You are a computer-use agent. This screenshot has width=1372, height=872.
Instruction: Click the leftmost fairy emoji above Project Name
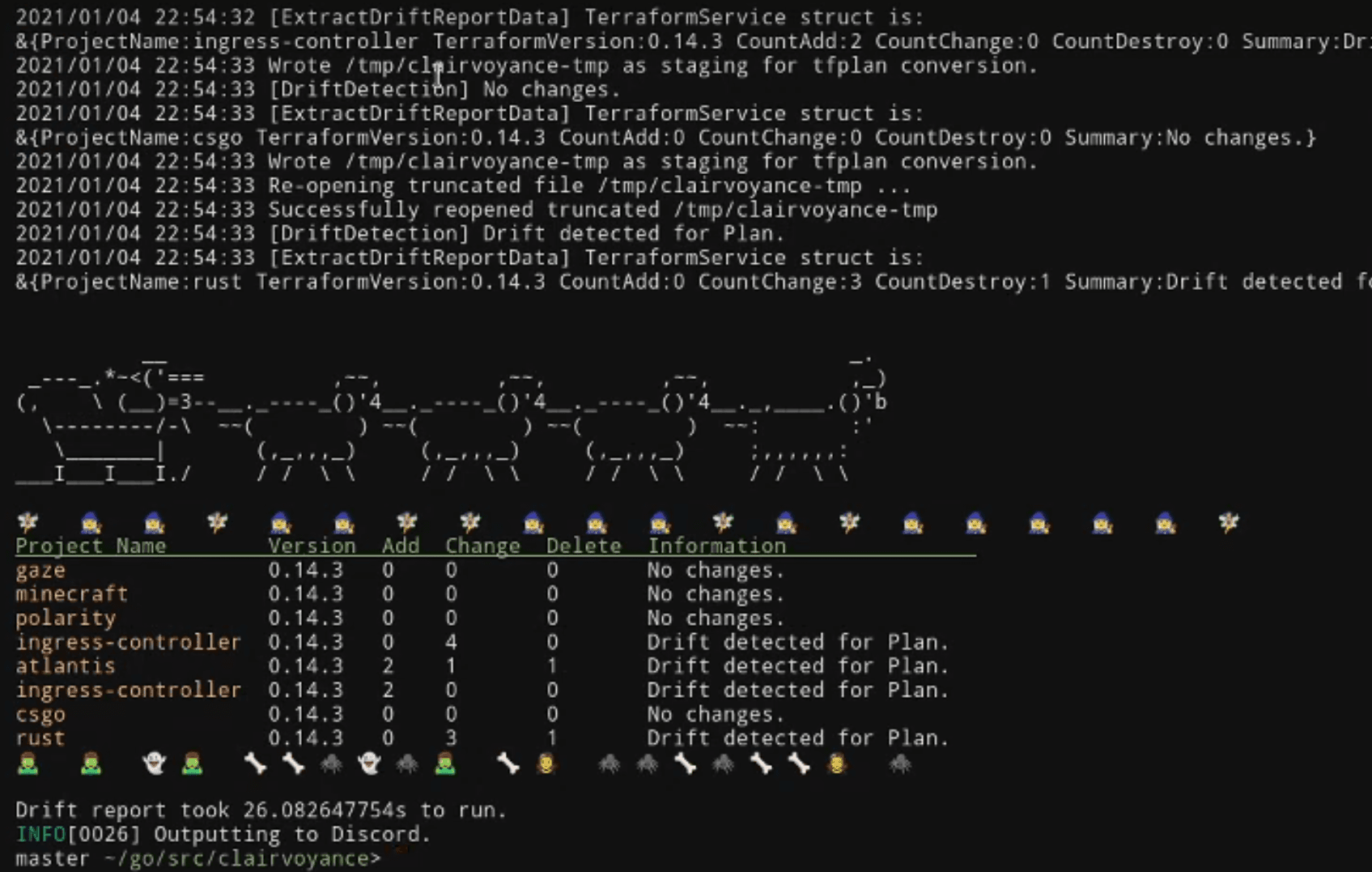tap(28, 522)
